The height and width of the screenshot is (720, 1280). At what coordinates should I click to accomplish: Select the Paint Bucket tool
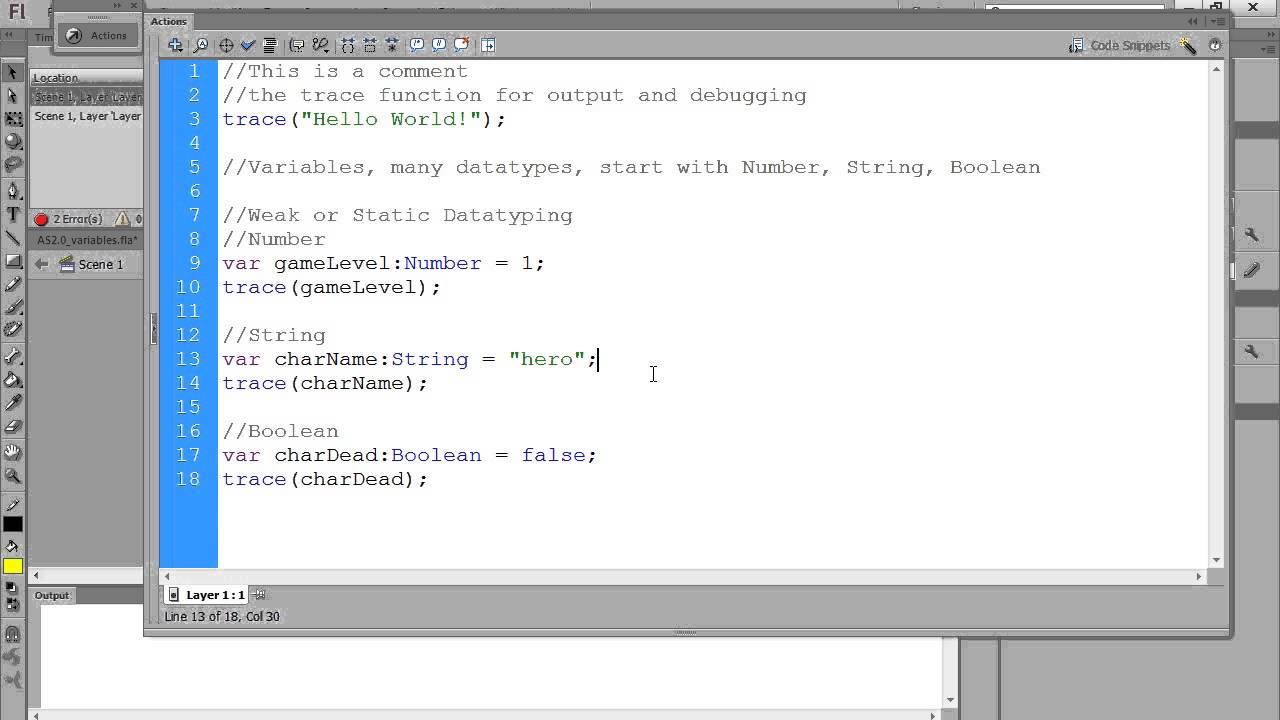[x=13, y=379]
